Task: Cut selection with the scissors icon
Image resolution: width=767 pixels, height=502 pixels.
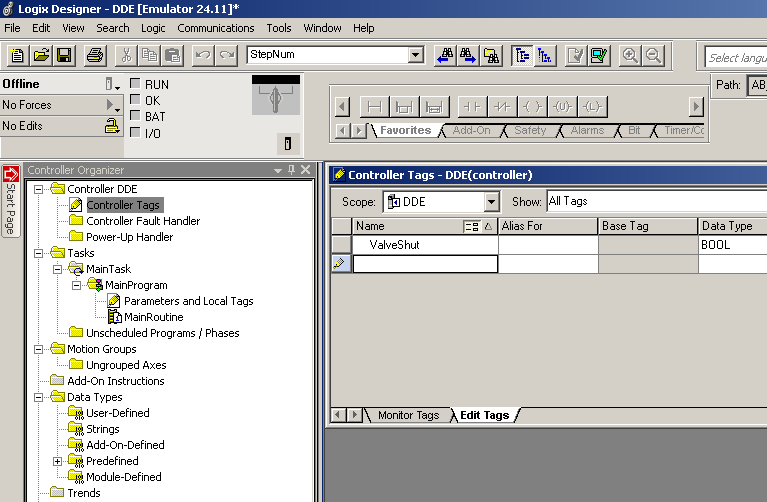Action: coord(126,55)
